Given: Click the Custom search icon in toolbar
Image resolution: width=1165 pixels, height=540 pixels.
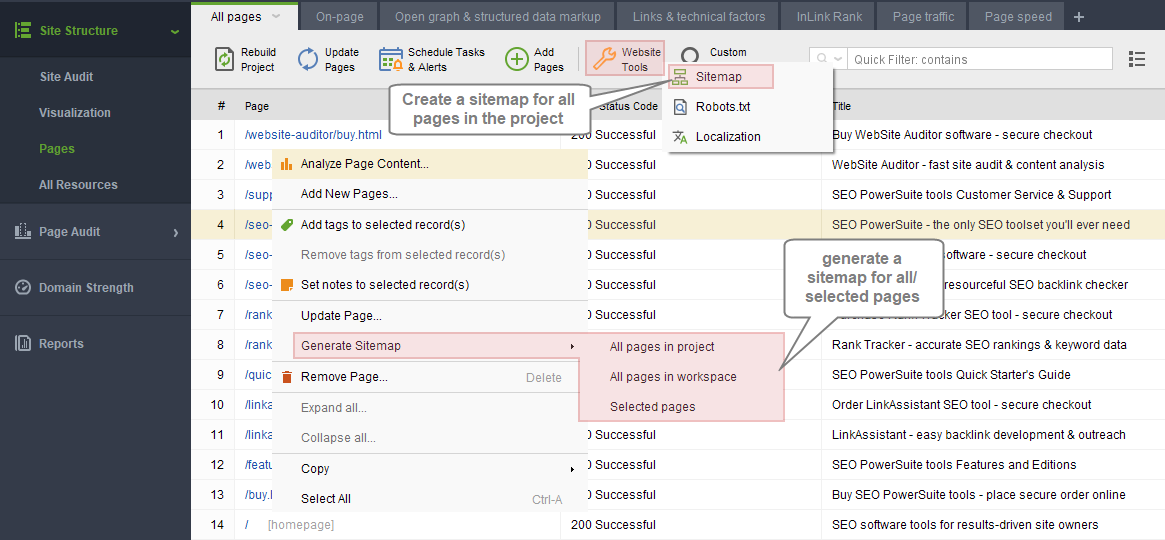Looking at the screenshot, I should tap(690, 55).
